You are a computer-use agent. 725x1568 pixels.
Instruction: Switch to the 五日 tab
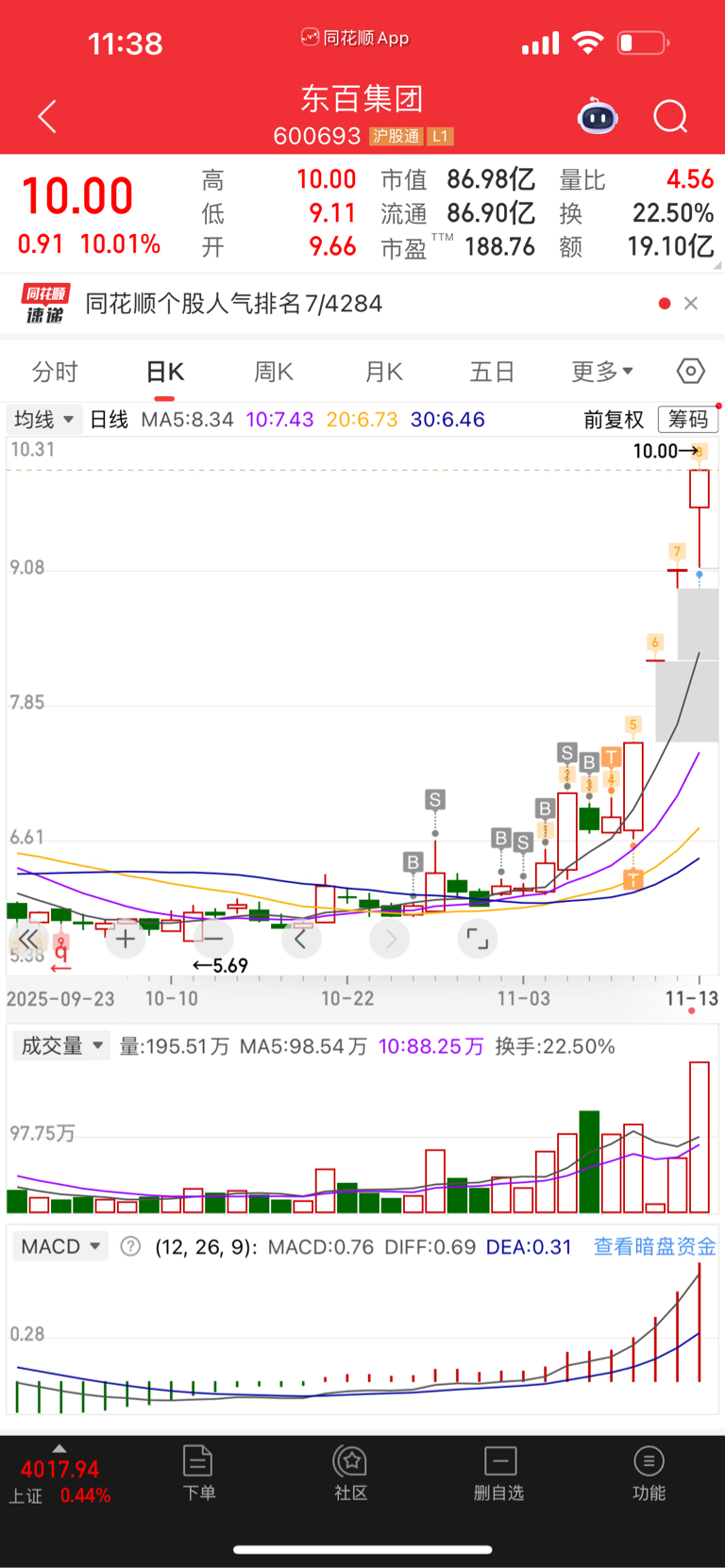(492, 372)
